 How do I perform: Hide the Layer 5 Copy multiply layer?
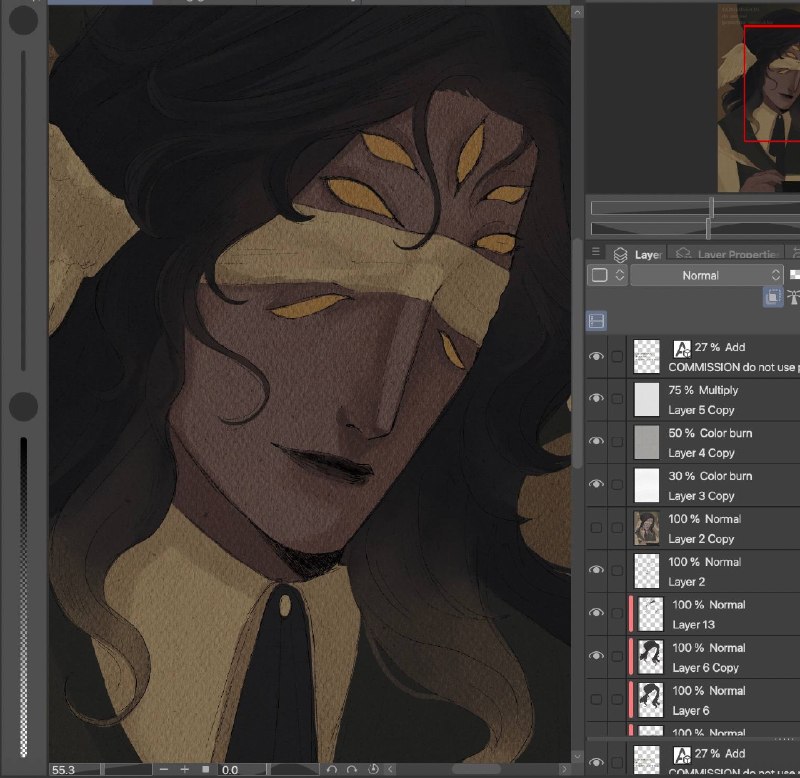(x=595, y=398)
